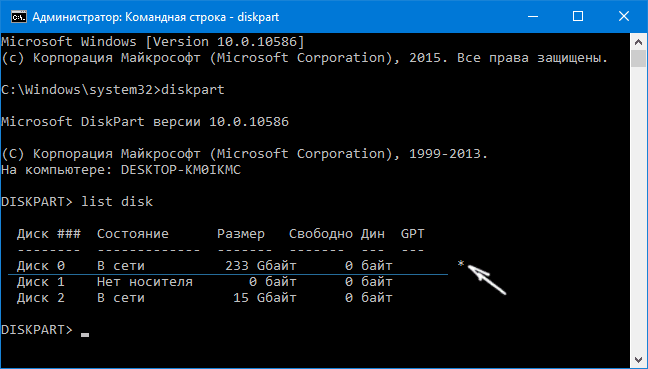Close the command prompt window
The height and width of the screenshot is (369, 648).
(x=623, y=17)
